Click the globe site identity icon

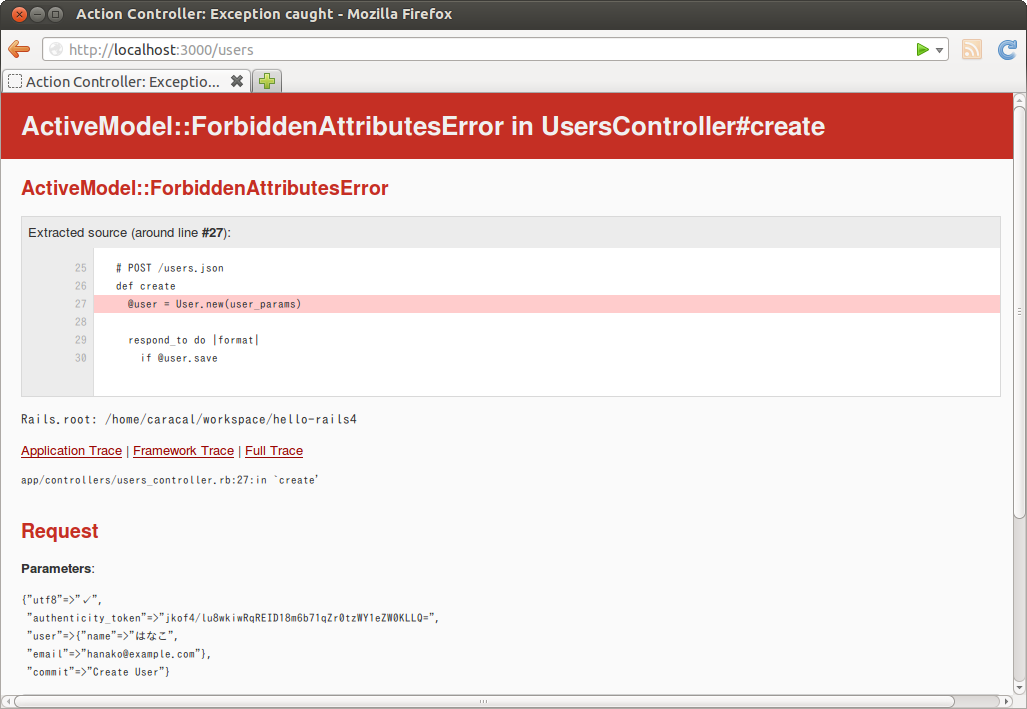coord(56,50)
